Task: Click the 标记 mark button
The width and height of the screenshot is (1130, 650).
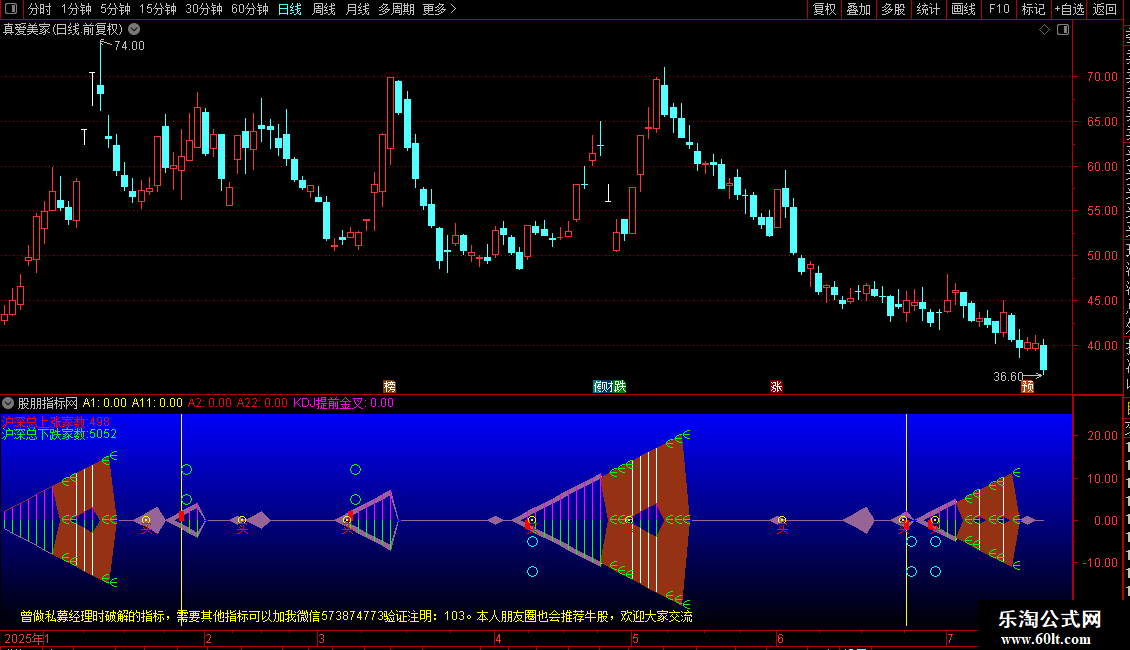Action: (x=1033, y=9)
